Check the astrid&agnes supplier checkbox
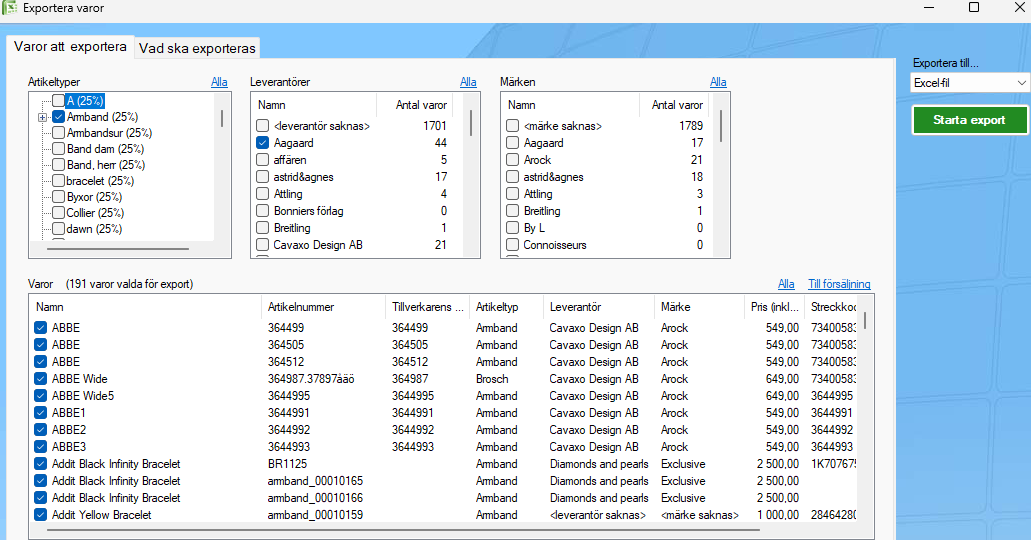 (x=262, y=177)
